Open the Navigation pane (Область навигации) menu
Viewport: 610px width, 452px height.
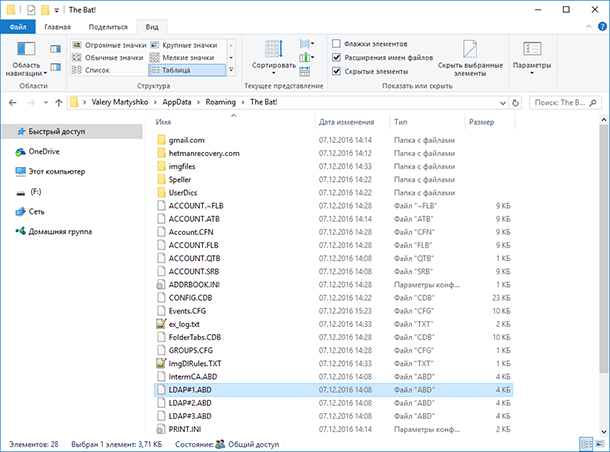[26, 58]
